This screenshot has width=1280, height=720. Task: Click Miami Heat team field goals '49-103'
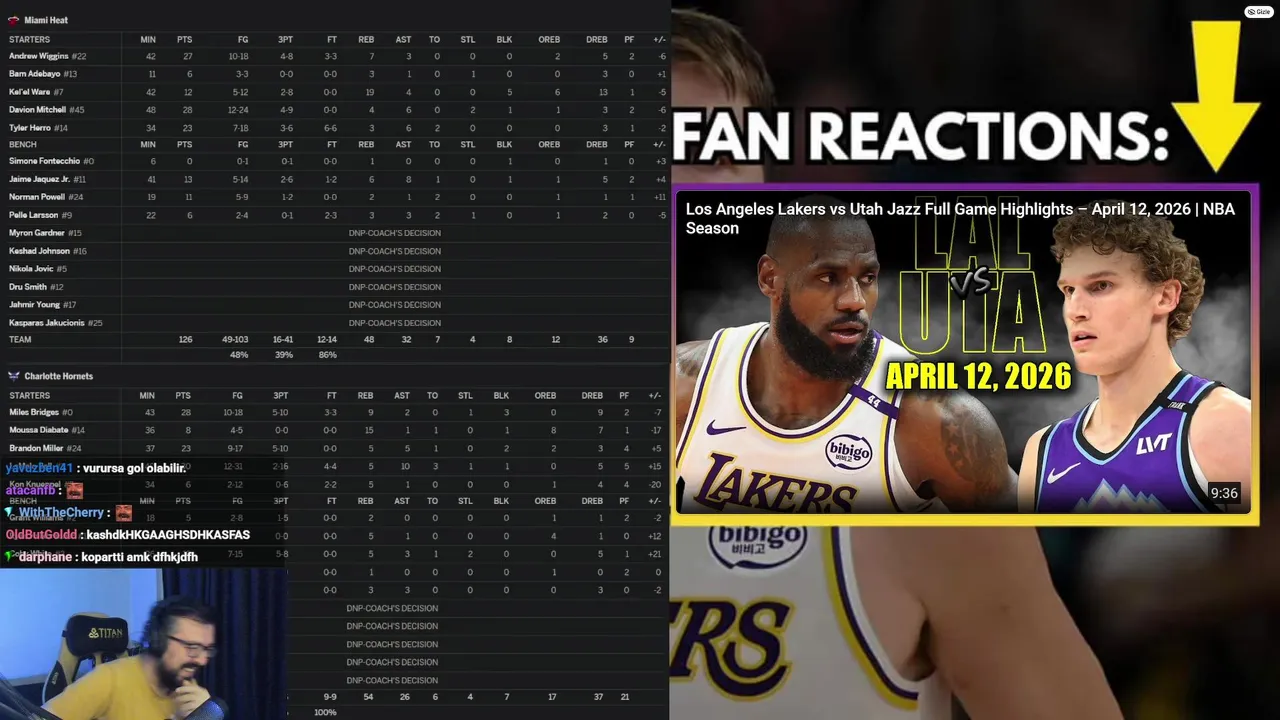(234, 339)
